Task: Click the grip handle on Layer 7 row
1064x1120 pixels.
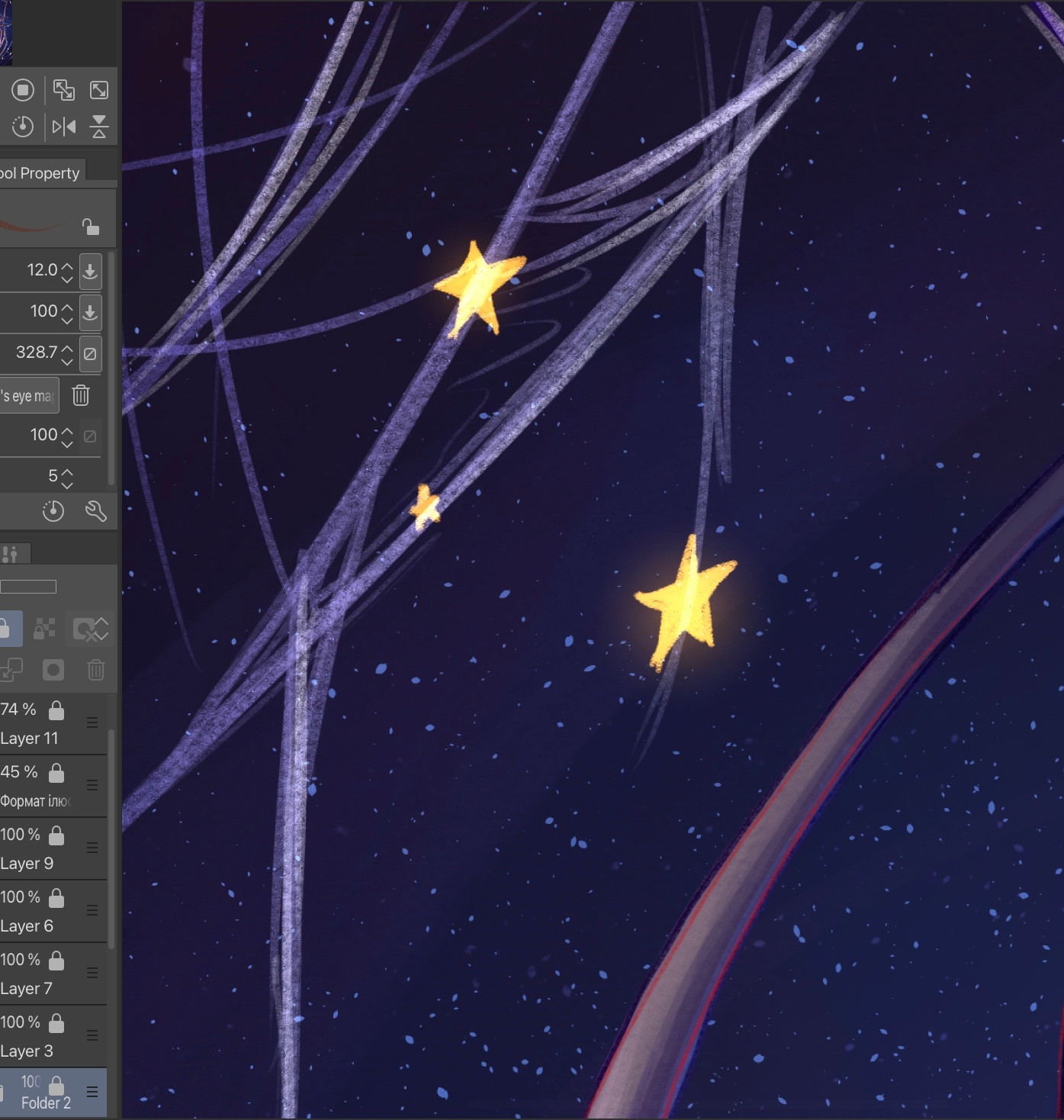Action: [x=92, y=973]
